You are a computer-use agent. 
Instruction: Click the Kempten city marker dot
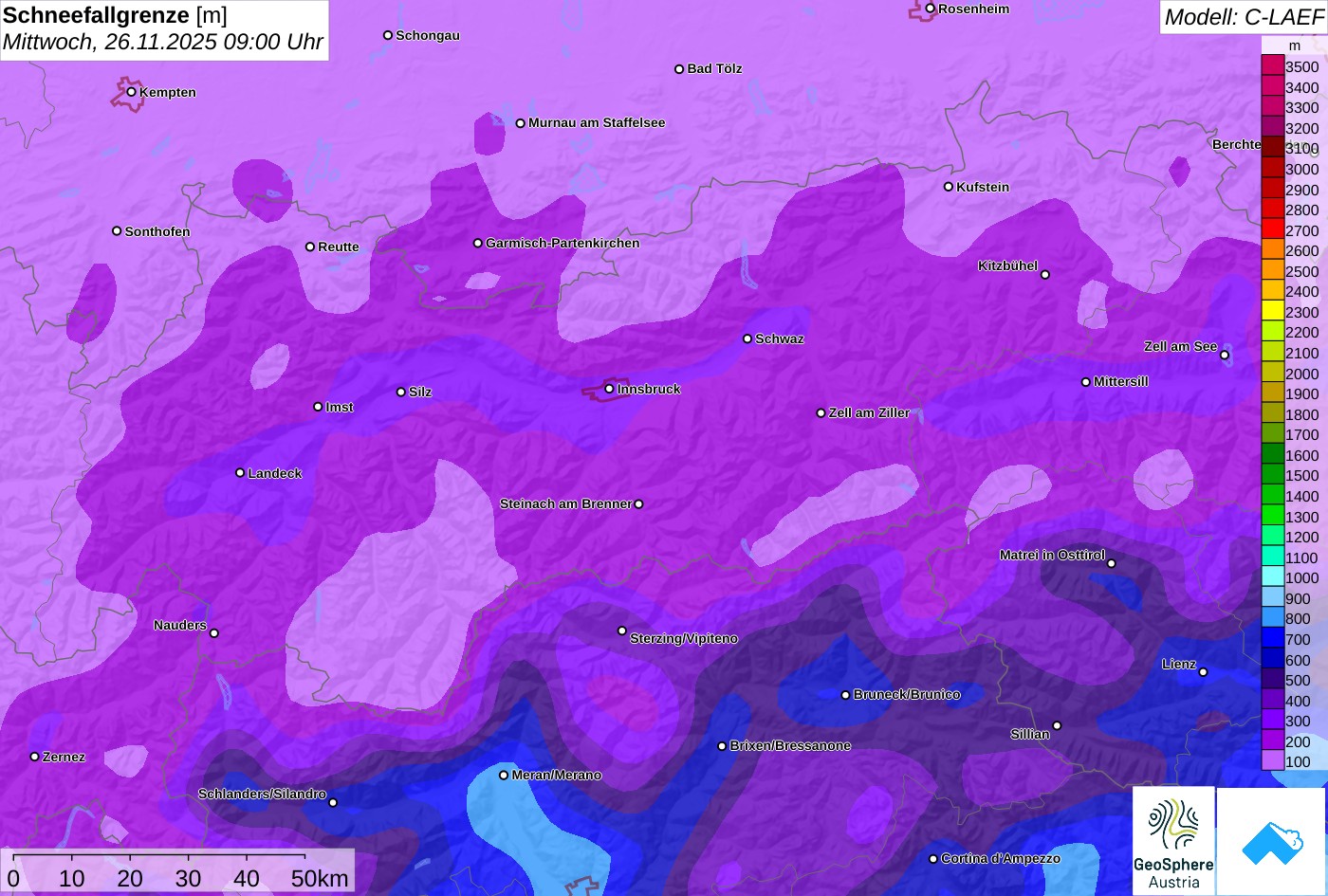coord(132,92)
